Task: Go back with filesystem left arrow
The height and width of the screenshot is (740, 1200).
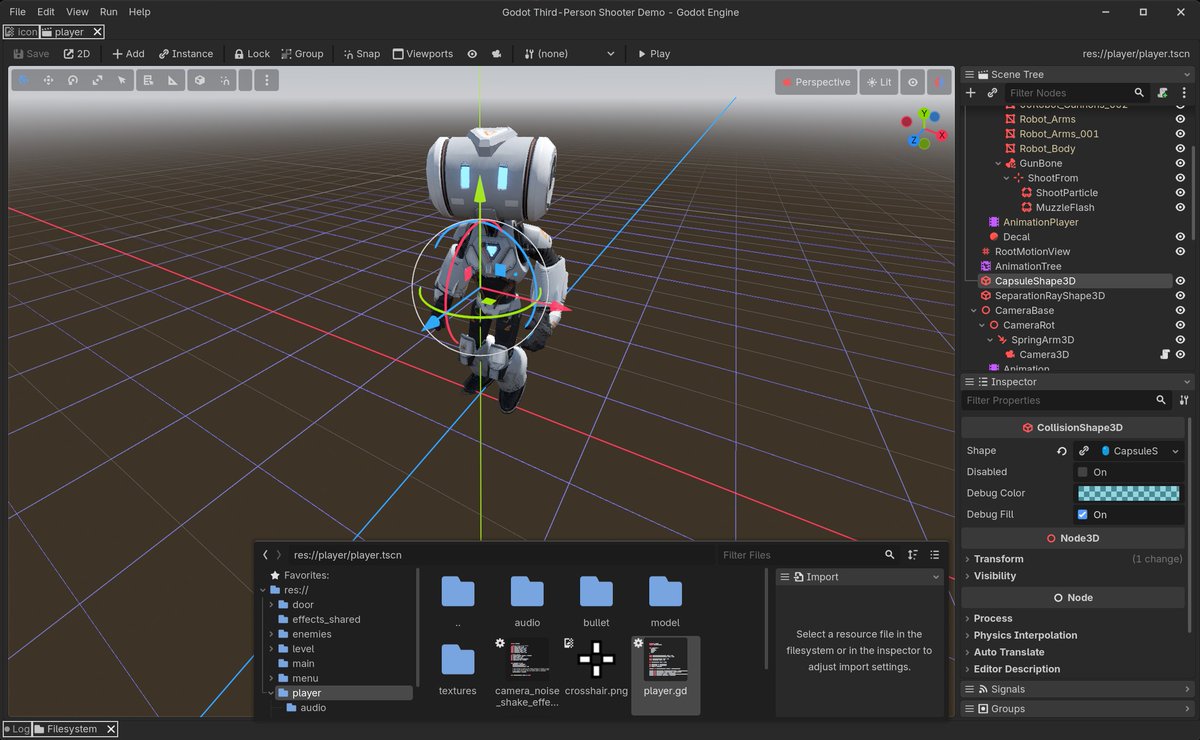Action: pos(265,555)
